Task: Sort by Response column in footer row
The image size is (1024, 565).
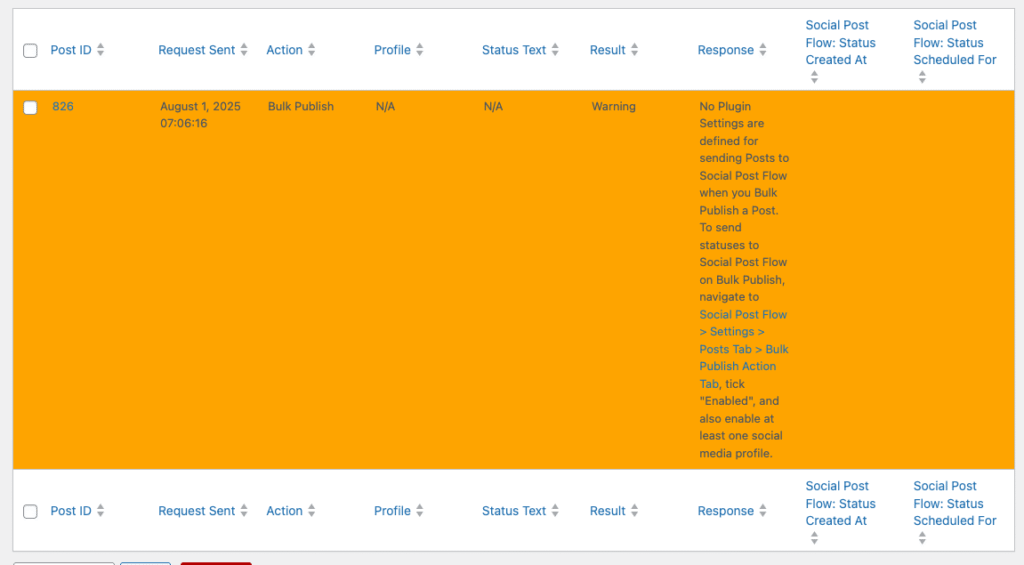Action: tap(726, 511)
